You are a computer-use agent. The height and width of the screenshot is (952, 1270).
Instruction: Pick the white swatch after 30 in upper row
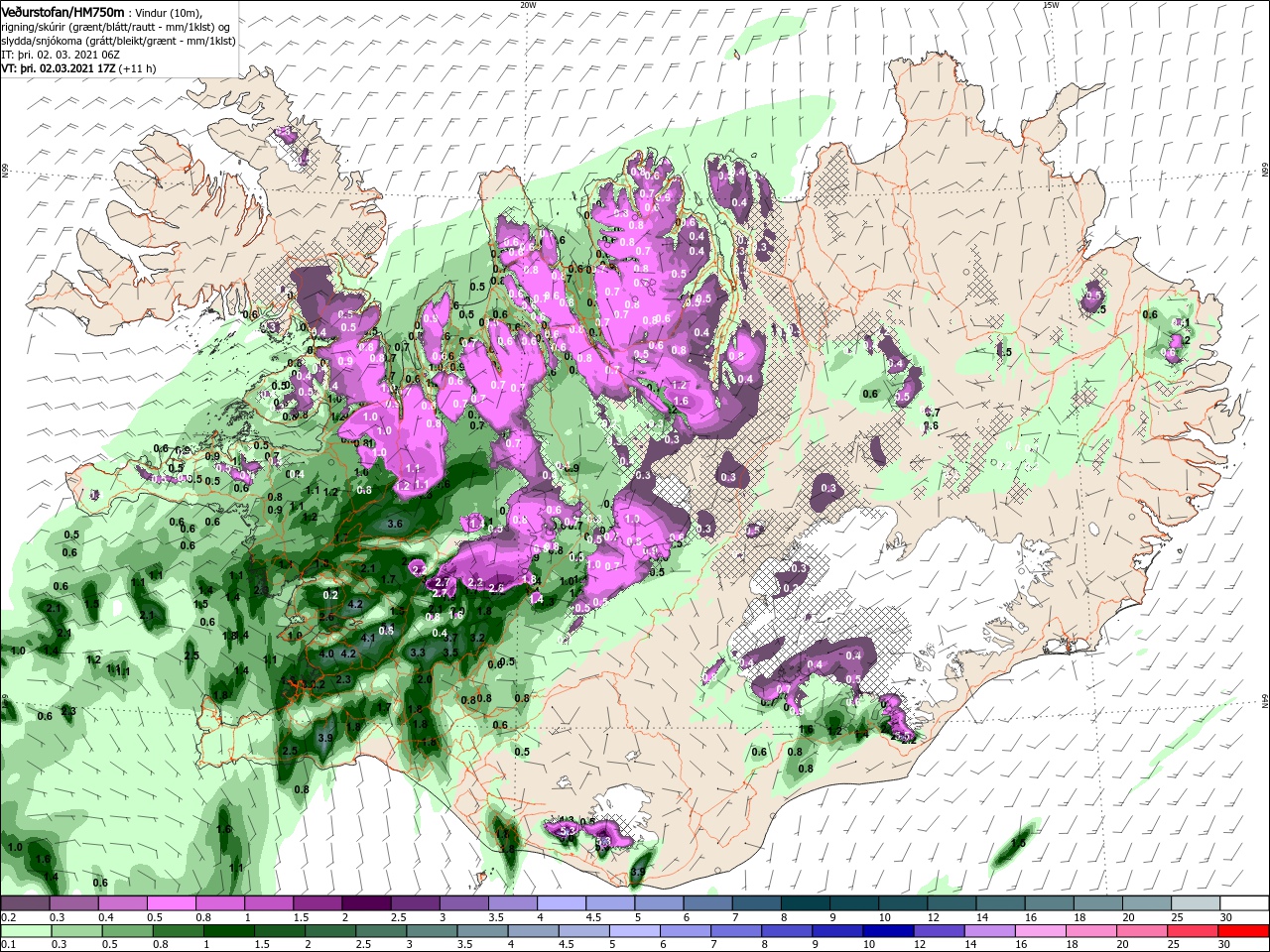click(1243, 902)
